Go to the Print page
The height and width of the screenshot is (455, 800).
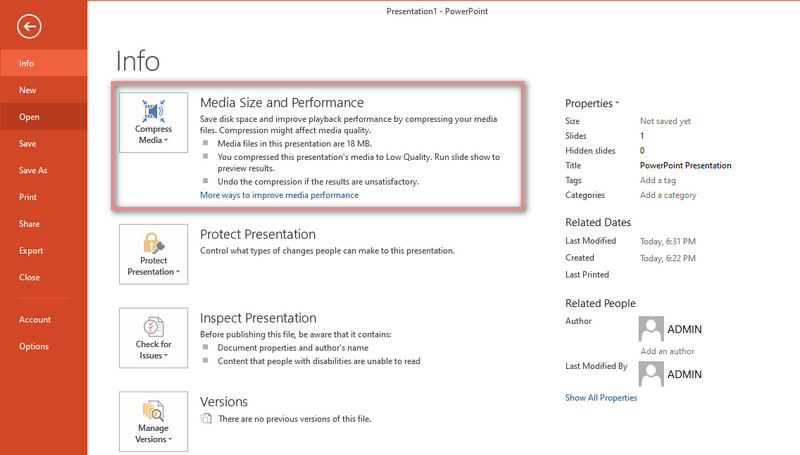pos(28,197)
